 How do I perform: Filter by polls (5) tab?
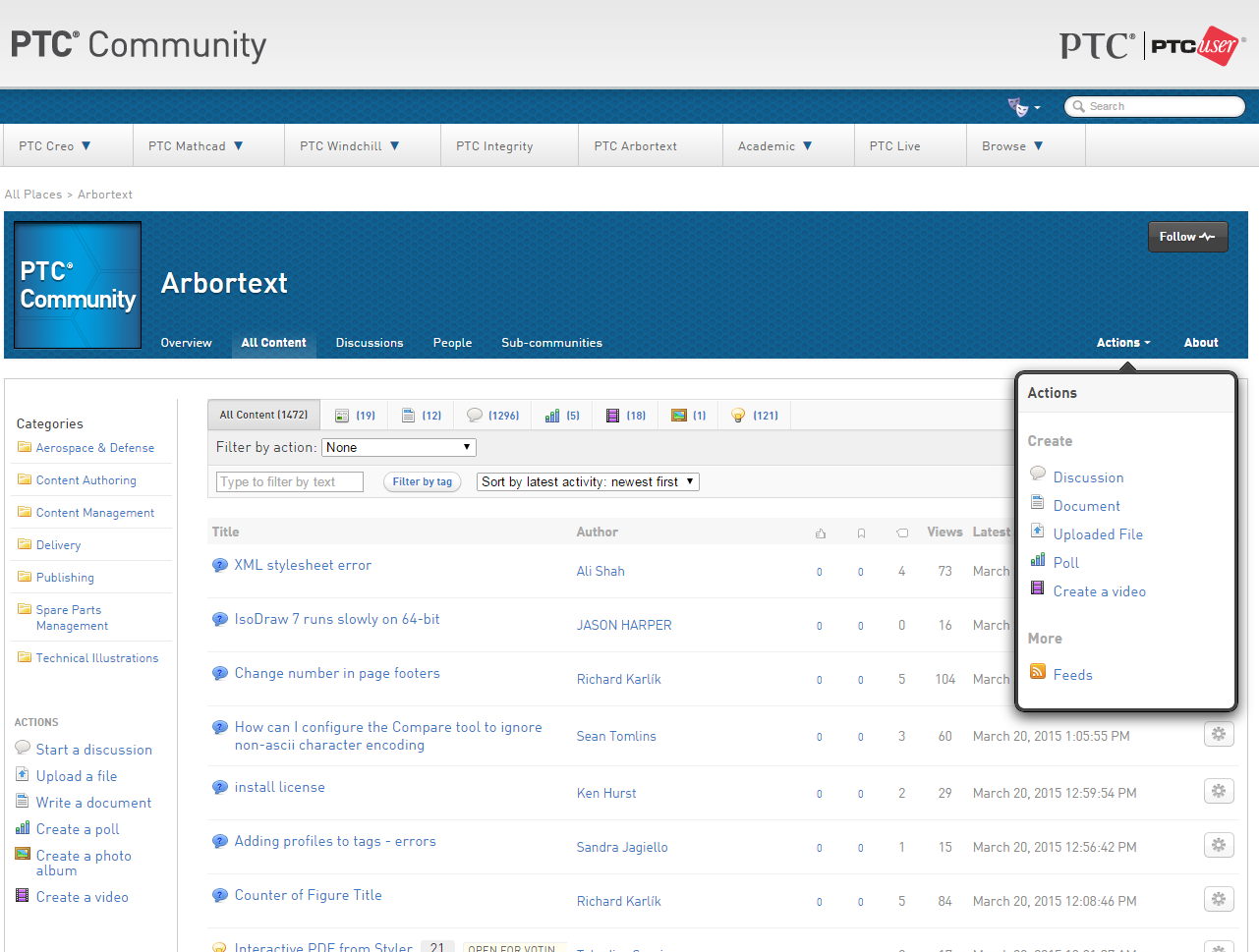tap(562, 415)
